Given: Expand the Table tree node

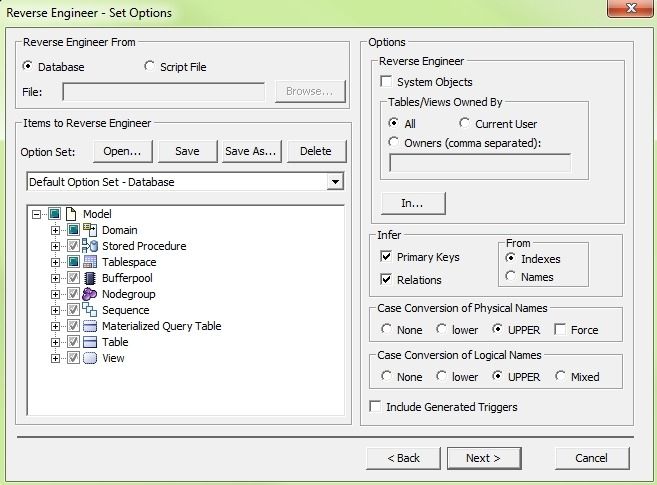Looking at the screenshot, I should [55, 342].
